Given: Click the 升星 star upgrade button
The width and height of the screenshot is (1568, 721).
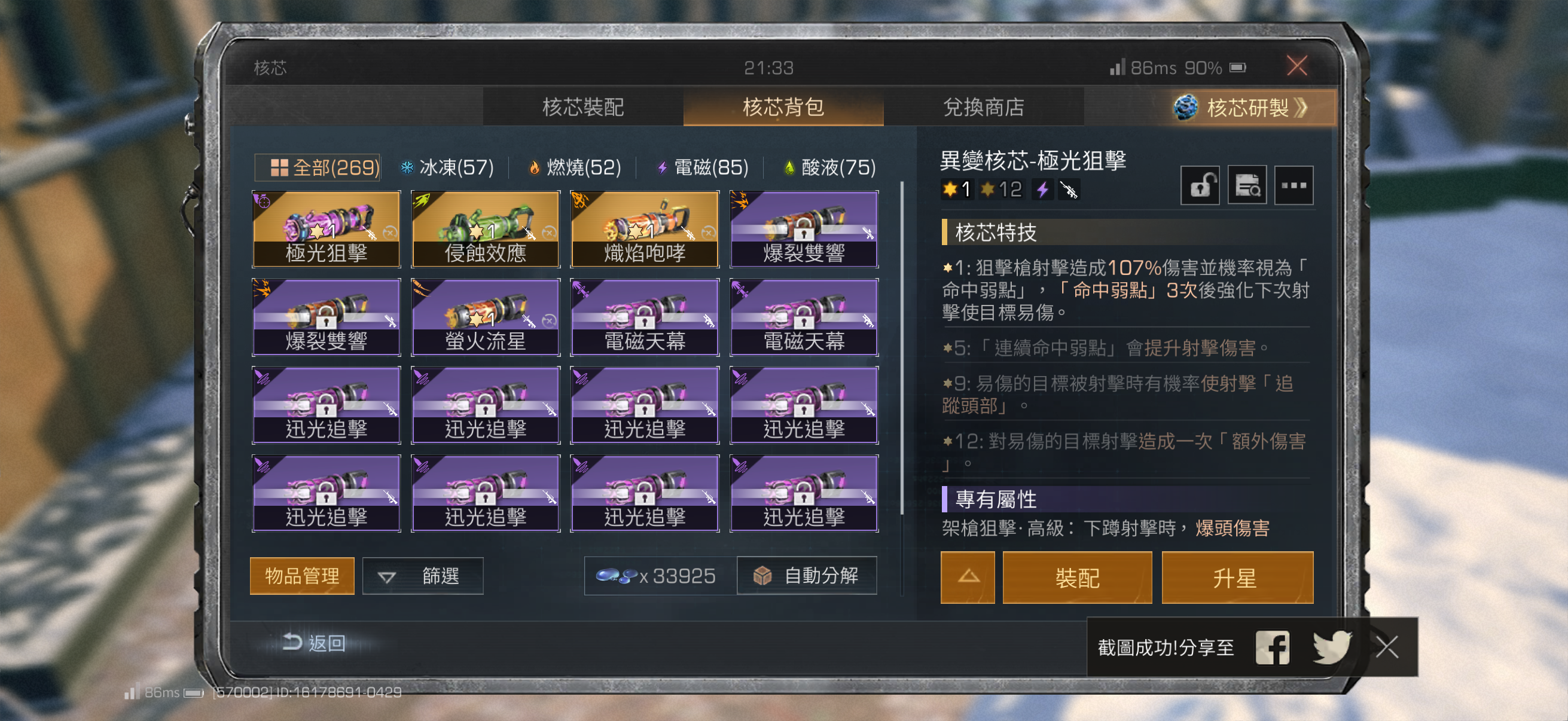Looking at the screenshot, I should click(x=1237, y=578).
